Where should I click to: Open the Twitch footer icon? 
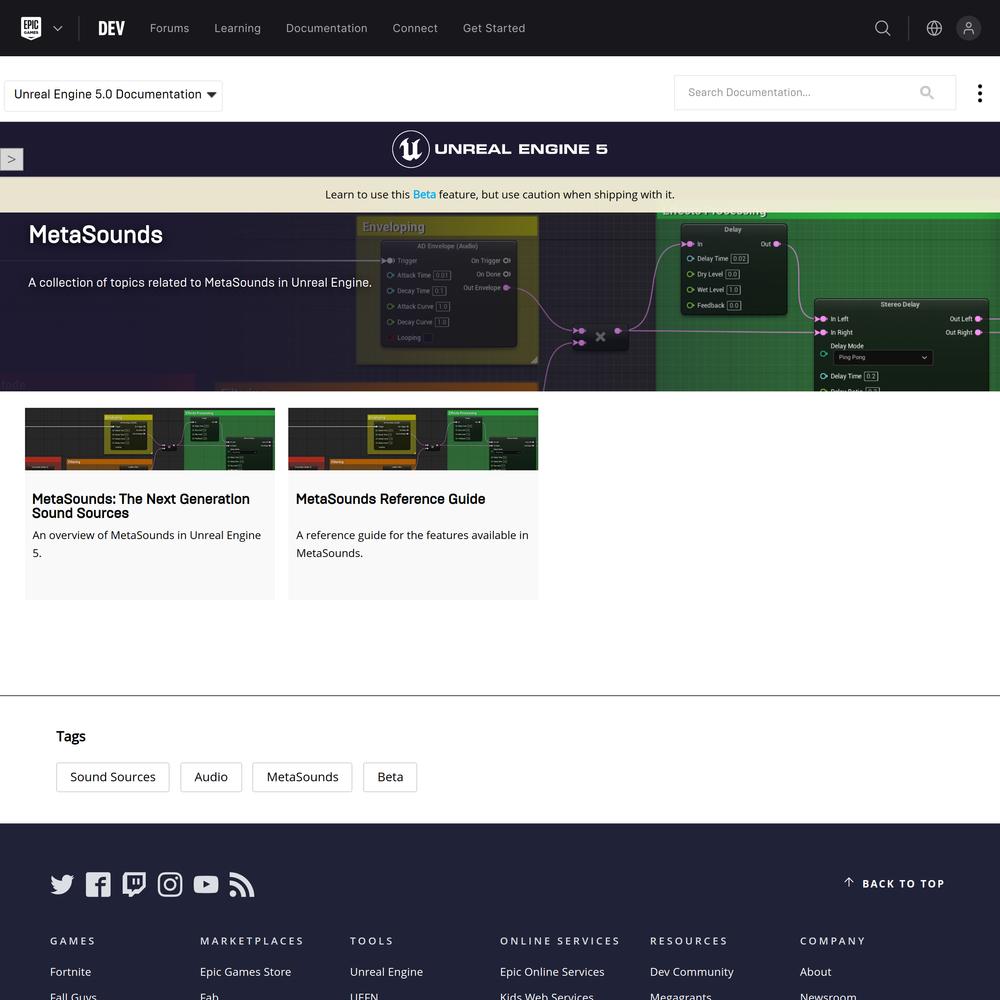tap(134, 885)
